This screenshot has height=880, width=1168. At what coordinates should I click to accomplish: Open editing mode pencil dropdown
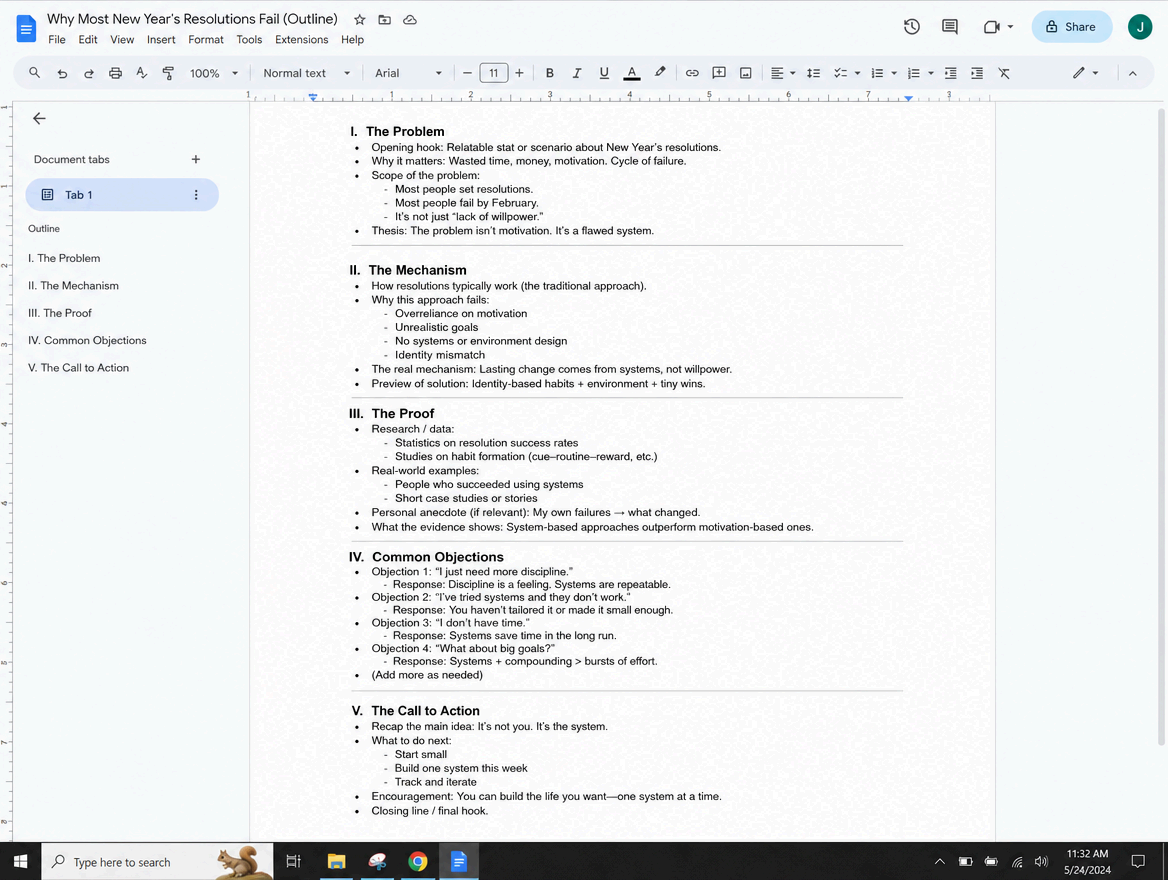[x=1085, y=73]
